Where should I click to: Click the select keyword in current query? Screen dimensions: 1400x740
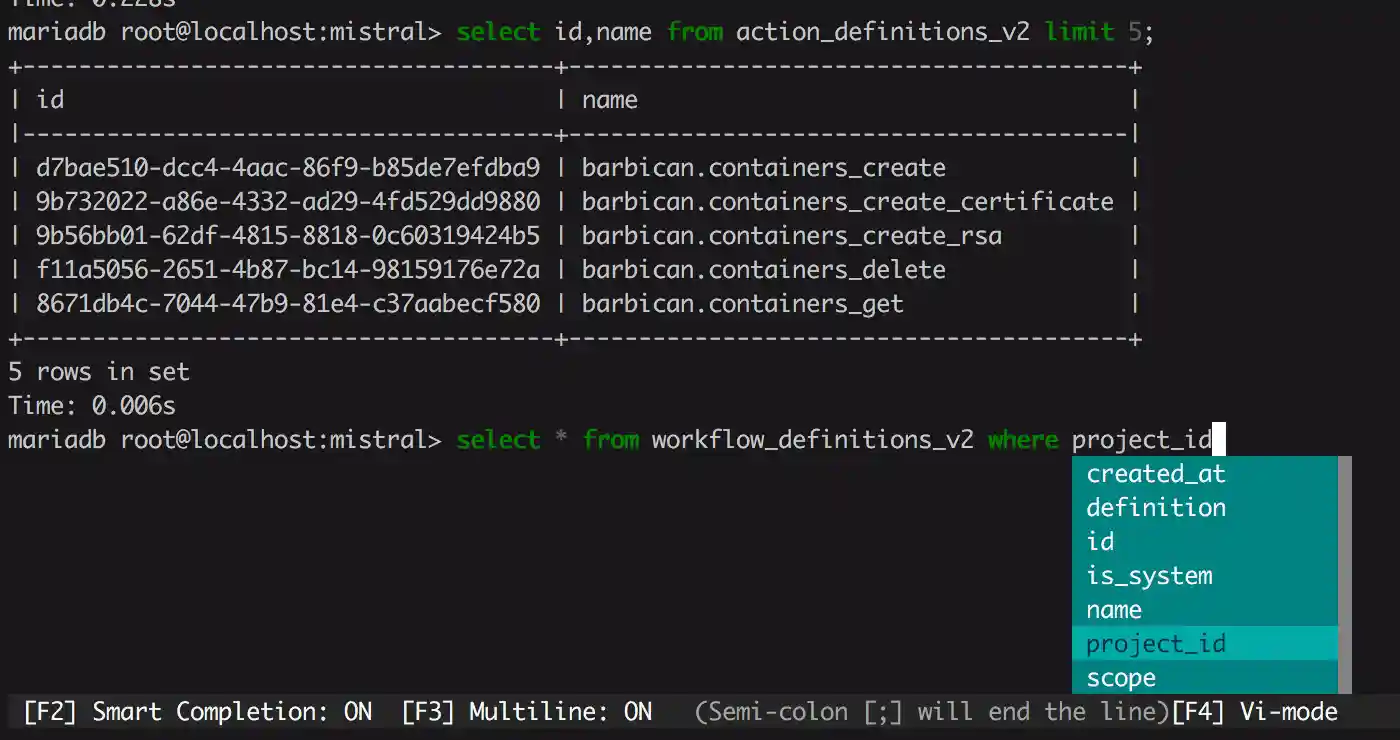[x=498, y=439]
